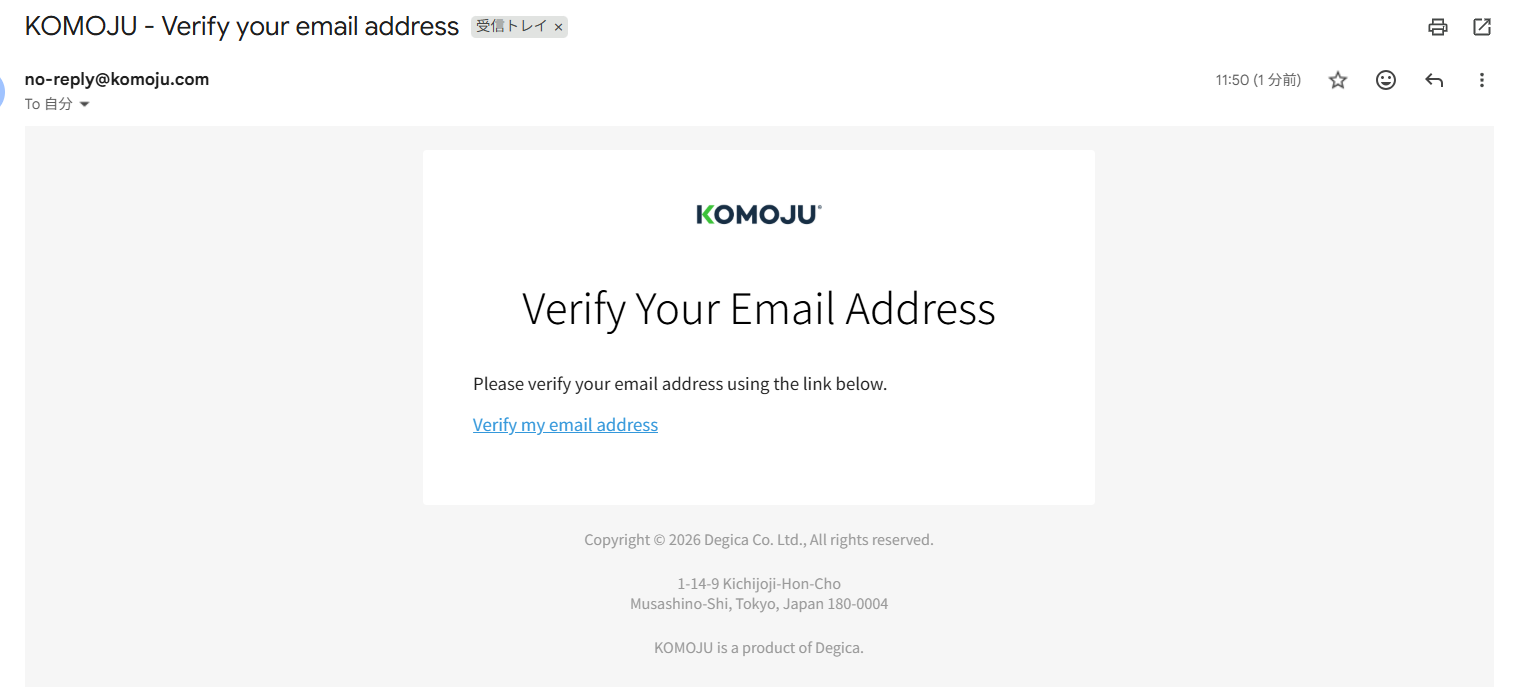Expand recipient details next to To 自分
Image resolution: width=1518 pixels, height=687 pixels.
tap(84, 104)
